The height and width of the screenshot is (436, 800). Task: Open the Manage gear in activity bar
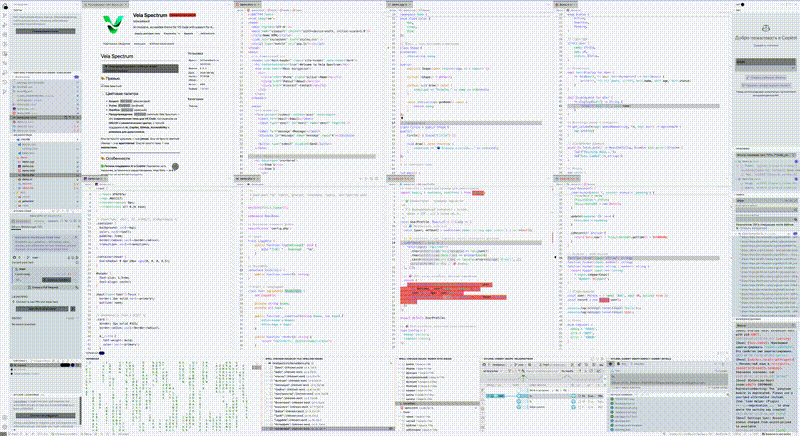[5, 427]
